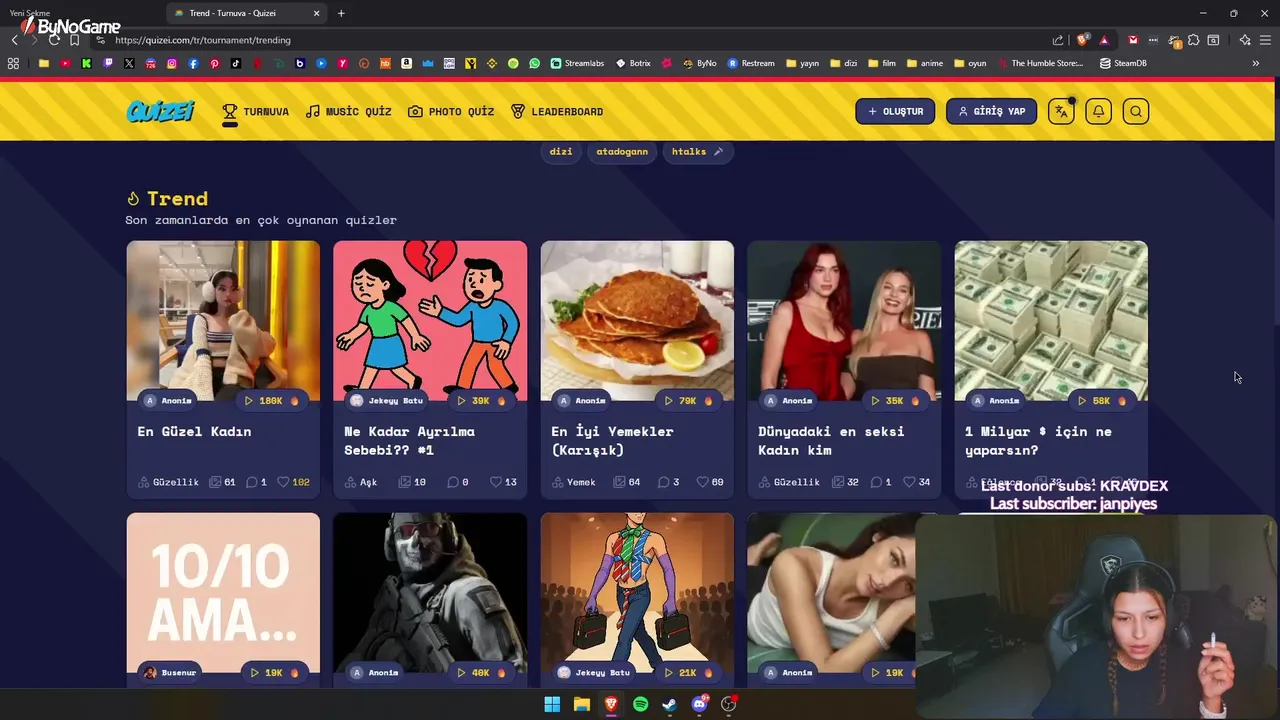The height and width of the screenshot is (720, 1280).
Task: Open the oyun bookmarks folder
Action: [x=969, y=63]
